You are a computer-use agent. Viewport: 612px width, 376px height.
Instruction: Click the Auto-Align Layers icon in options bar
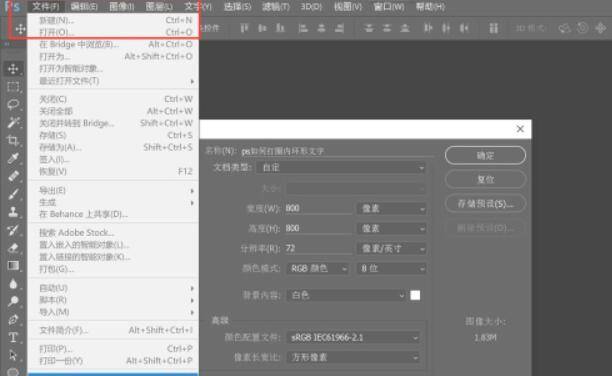tap(494, 28)
